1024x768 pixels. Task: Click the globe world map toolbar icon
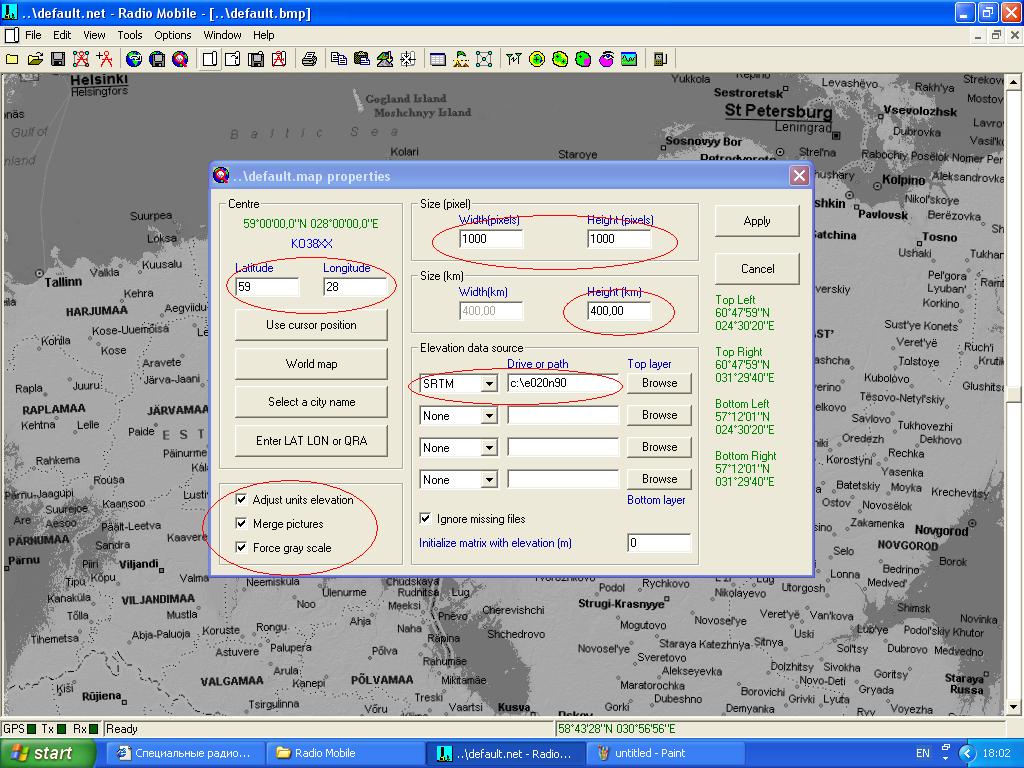(x=133, y=59)
